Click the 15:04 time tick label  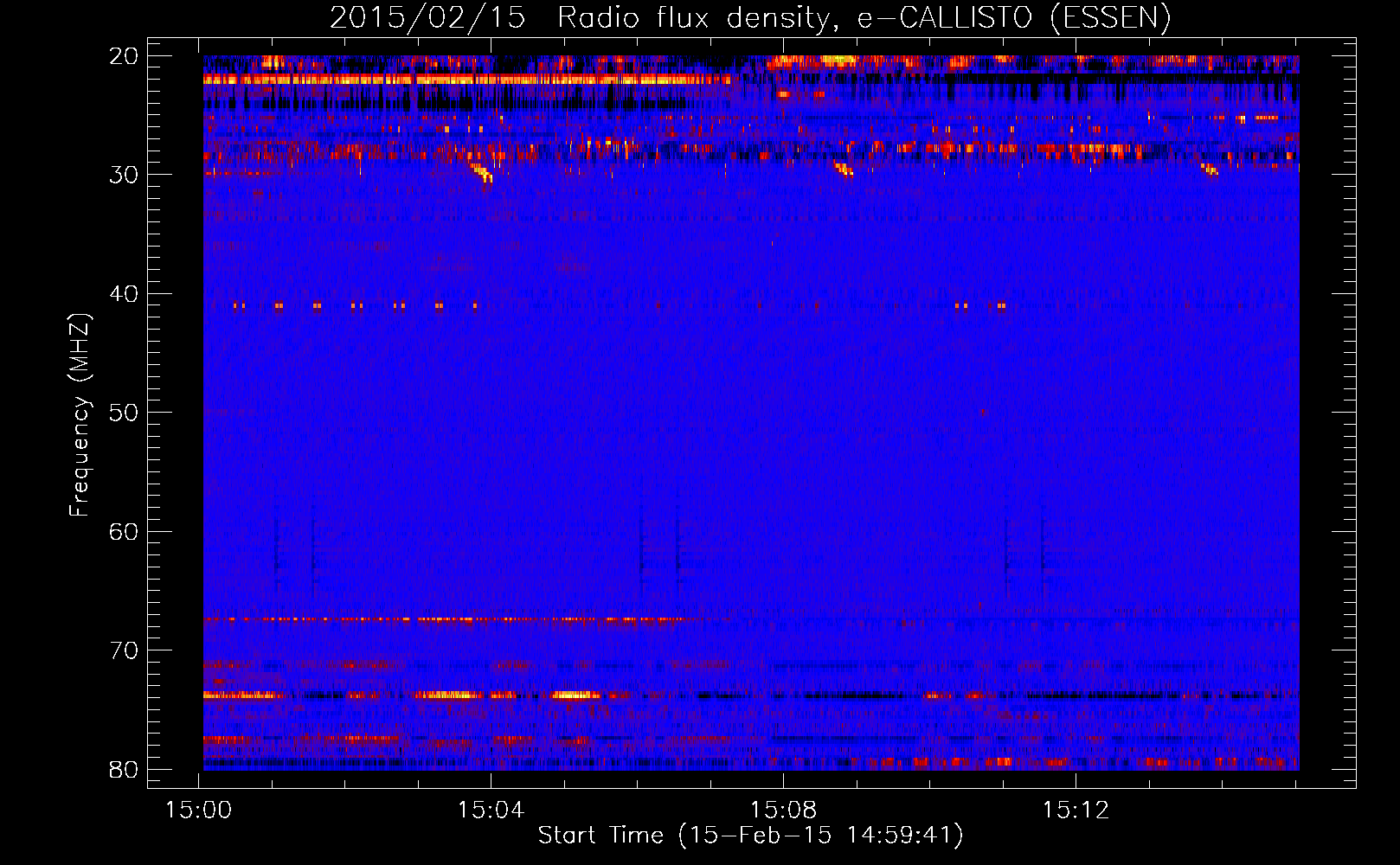491,811
